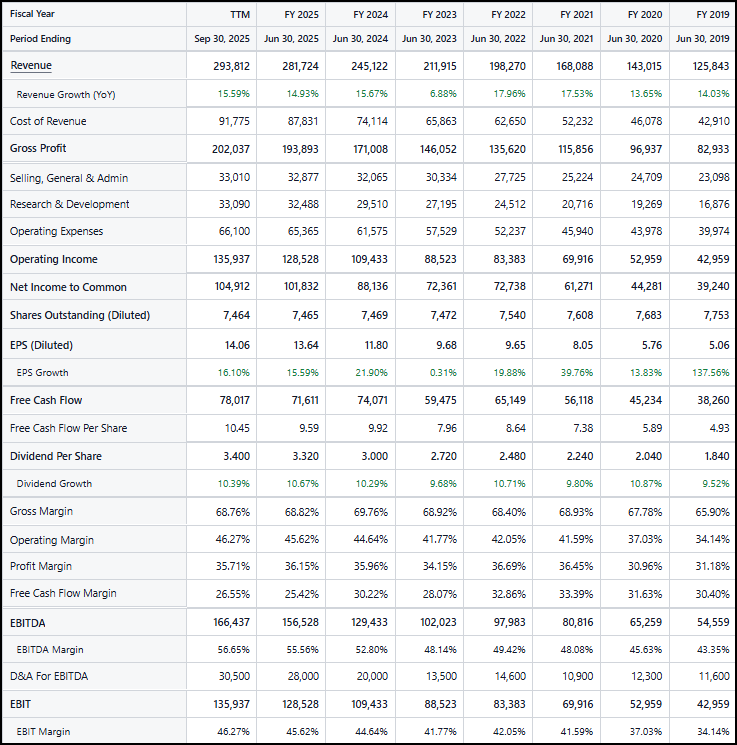Screen dimensions: 737x745
Task: Click the FY 2024 EBITDA value 129,433
Action: pos(369,623)
